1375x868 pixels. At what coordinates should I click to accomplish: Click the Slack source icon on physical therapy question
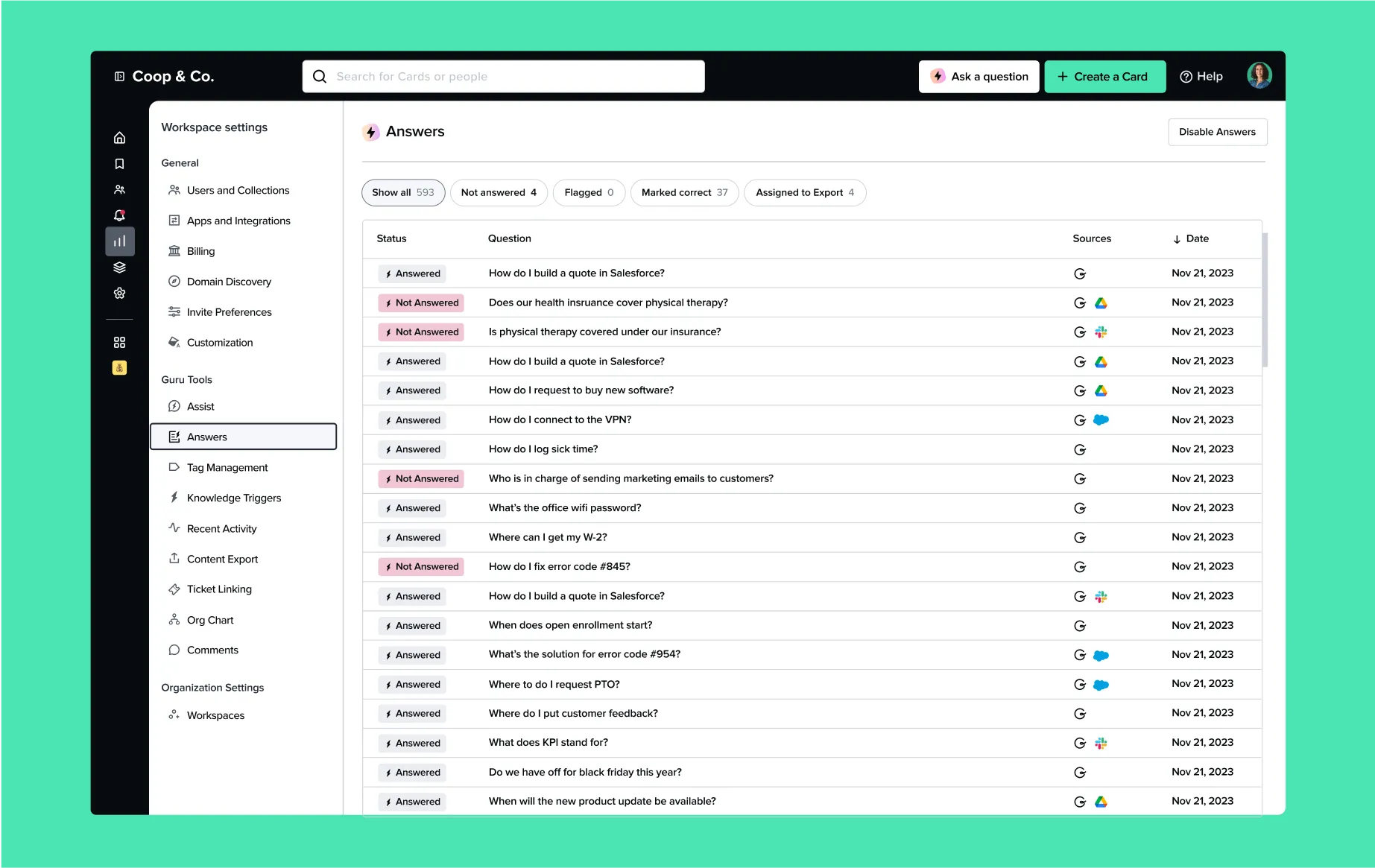1101,332
